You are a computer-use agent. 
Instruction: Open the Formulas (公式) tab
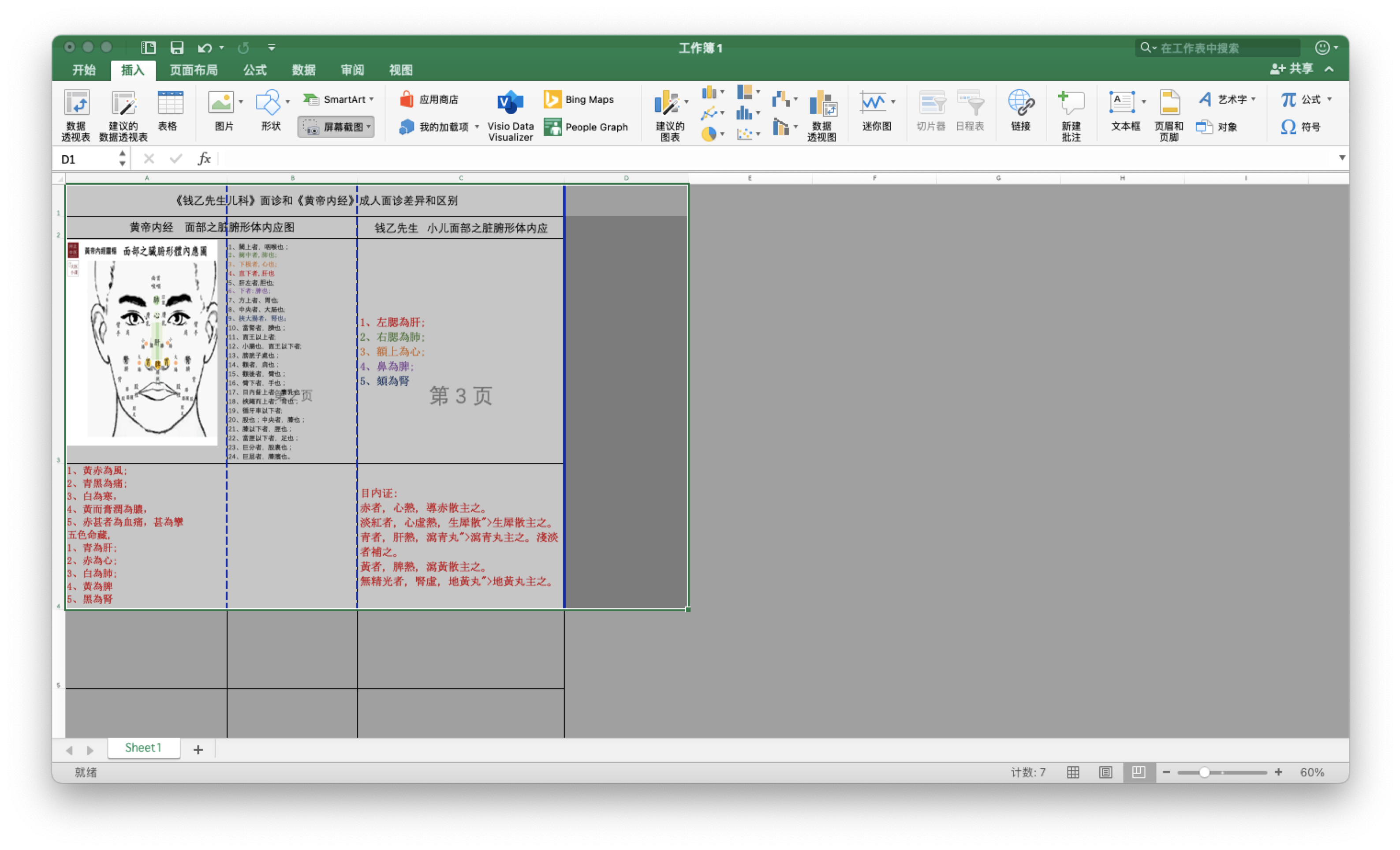[x=254, y=70]
